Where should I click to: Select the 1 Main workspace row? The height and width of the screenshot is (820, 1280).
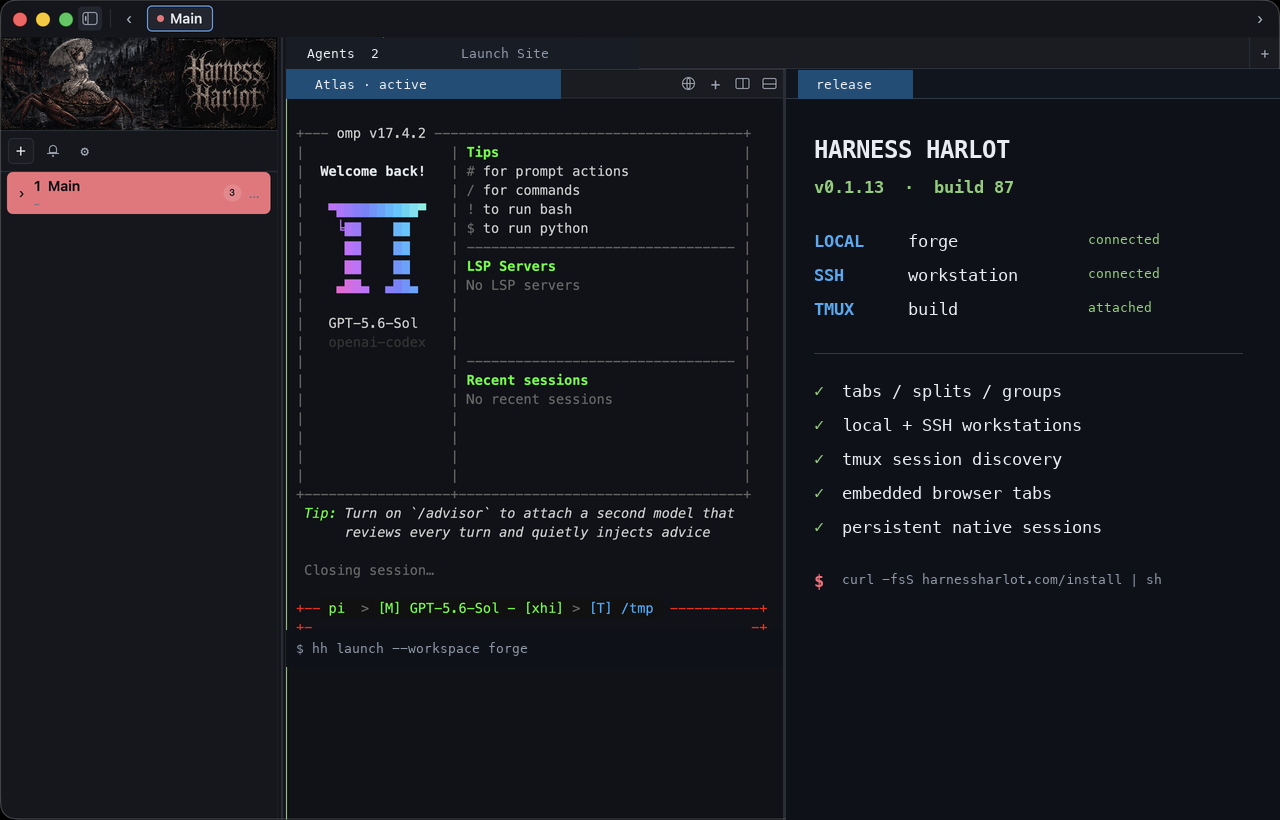coord(139,193)
